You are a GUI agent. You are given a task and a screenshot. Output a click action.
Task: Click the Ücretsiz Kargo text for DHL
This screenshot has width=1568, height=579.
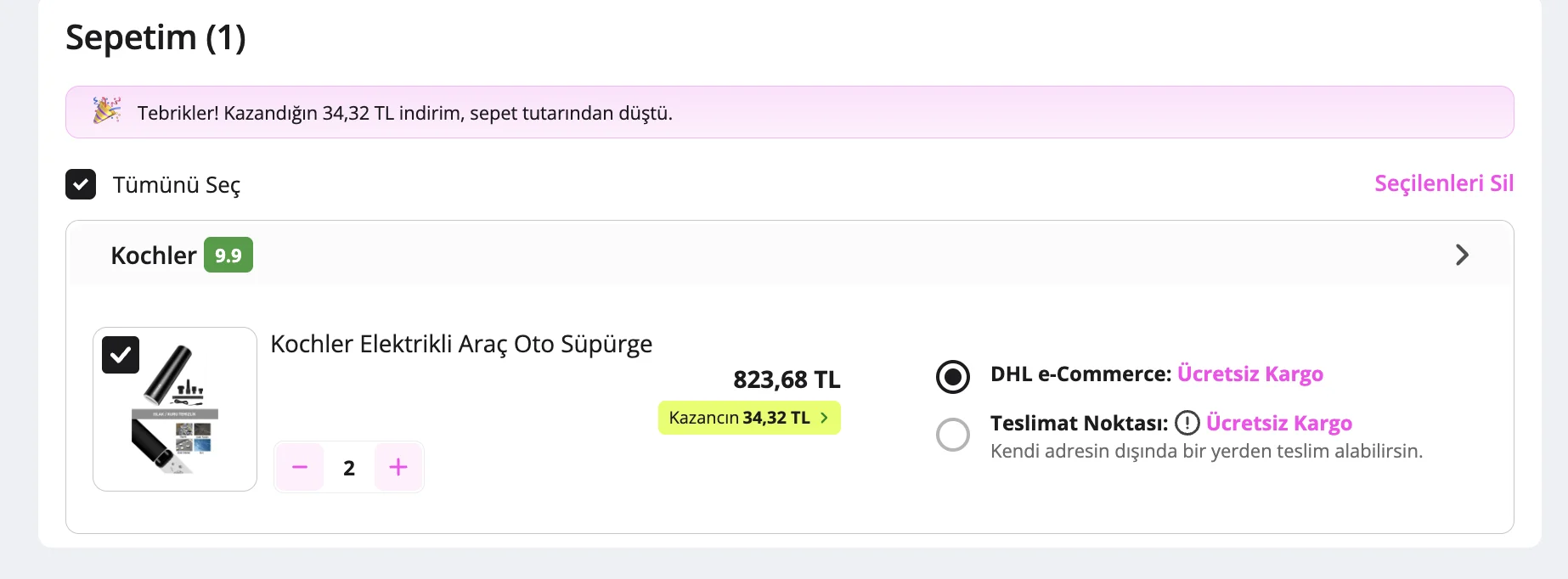(1250, 374)
